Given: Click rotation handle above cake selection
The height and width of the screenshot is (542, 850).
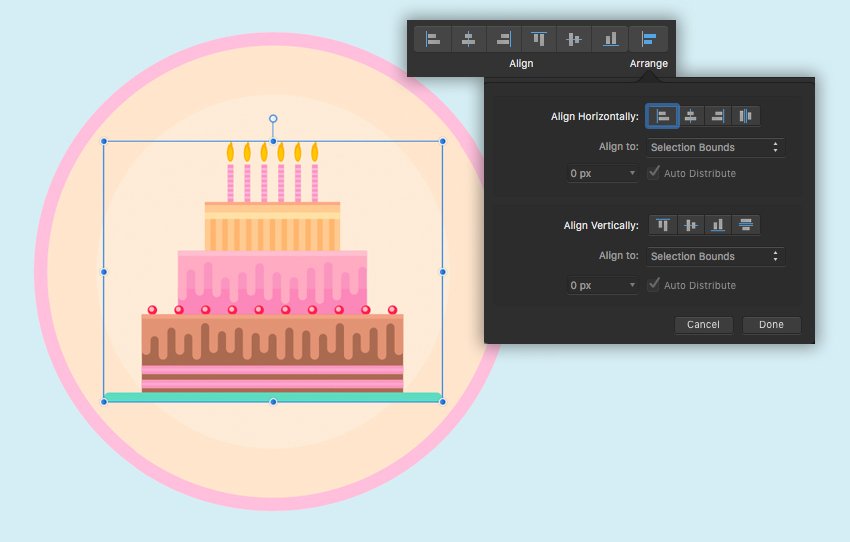Looking at the screenshot, I should click(x=273, y=119).
